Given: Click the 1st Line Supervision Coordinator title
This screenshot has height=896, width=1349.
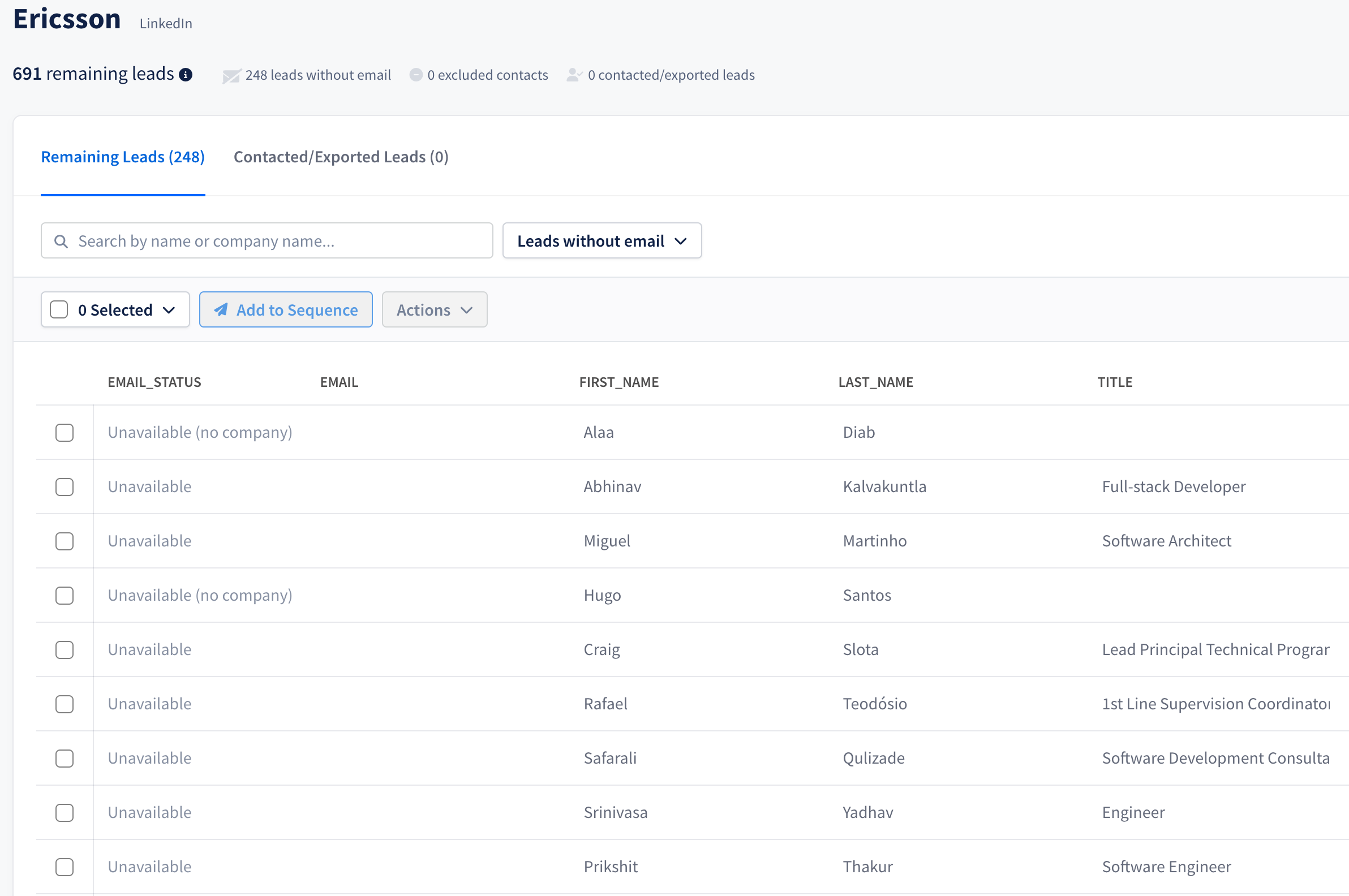Looking at the screenshot, I should (x=1215, y=704).
